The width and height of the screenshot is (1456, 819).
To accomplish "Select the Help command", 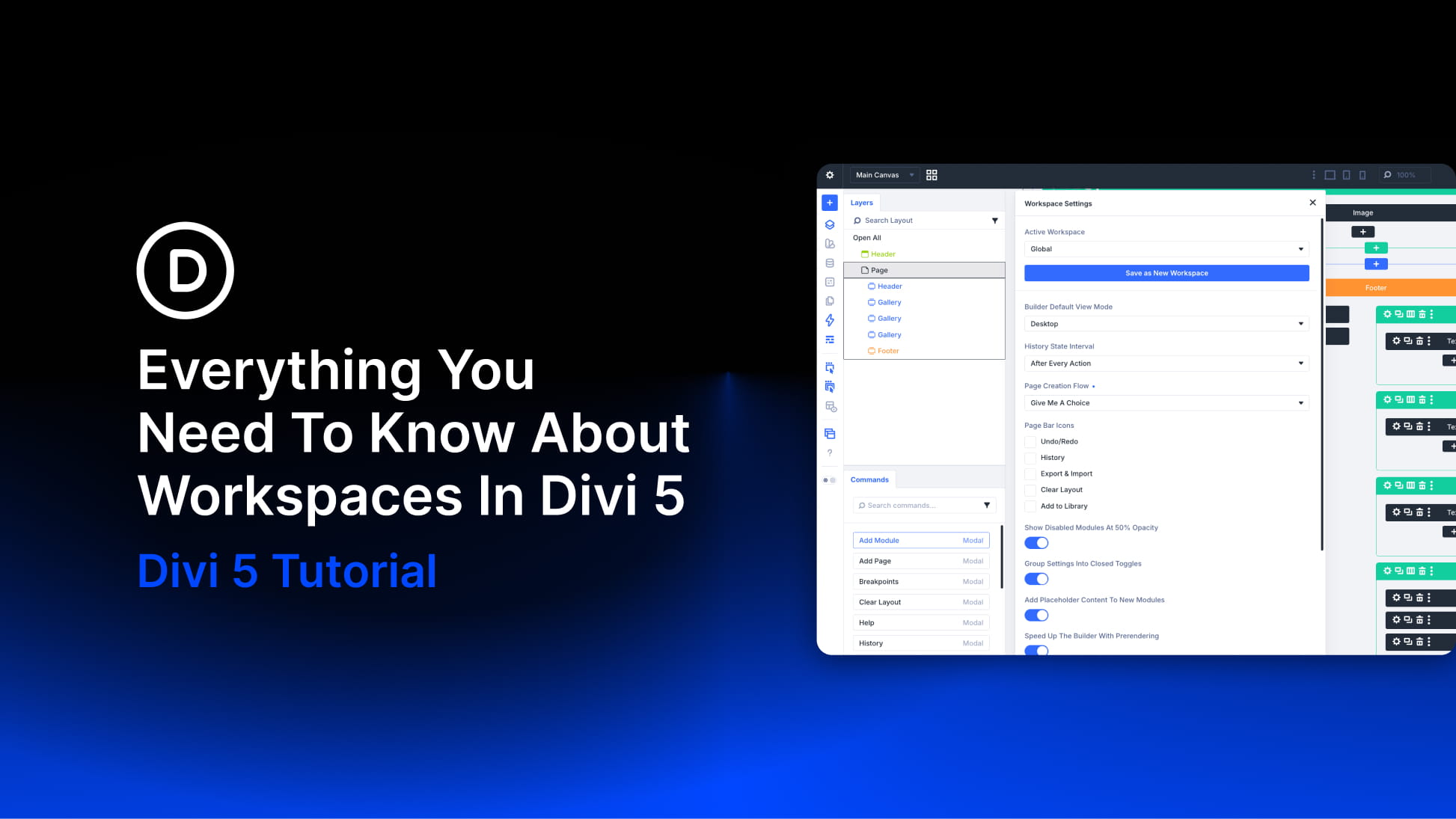I will click(x=921, y=622).
